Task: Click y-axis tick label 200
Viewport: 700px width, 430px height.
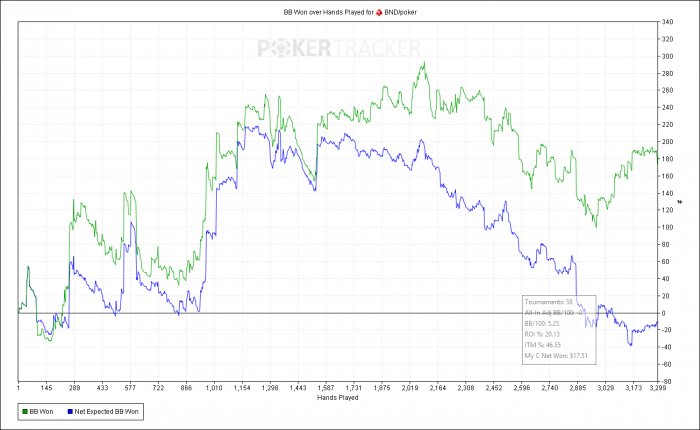Action: 668,142
